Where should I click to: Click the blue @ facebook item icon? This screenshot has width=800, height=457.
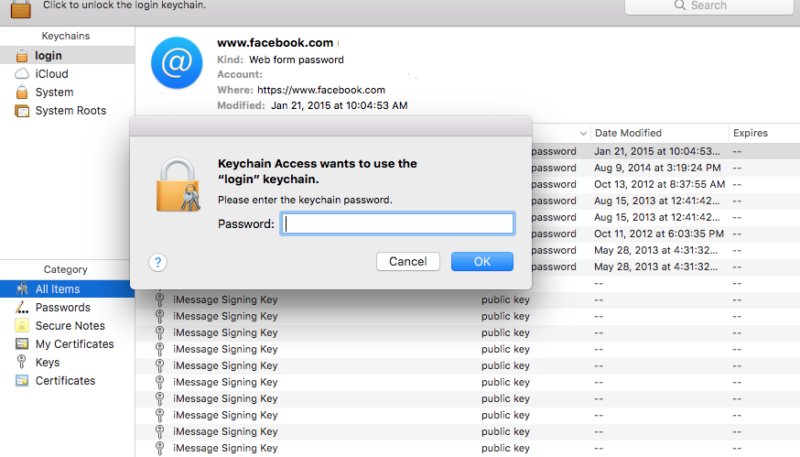pos(176,63)
